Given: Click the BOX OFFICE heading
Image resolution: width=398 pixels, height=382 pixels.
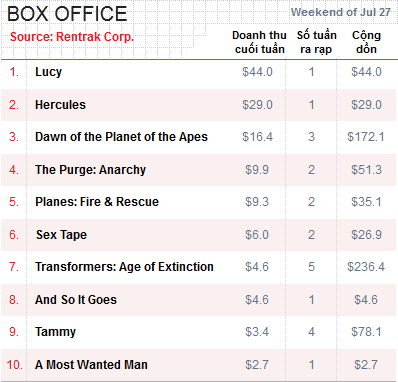Looking at the screenshot, I should pos(67,14).
